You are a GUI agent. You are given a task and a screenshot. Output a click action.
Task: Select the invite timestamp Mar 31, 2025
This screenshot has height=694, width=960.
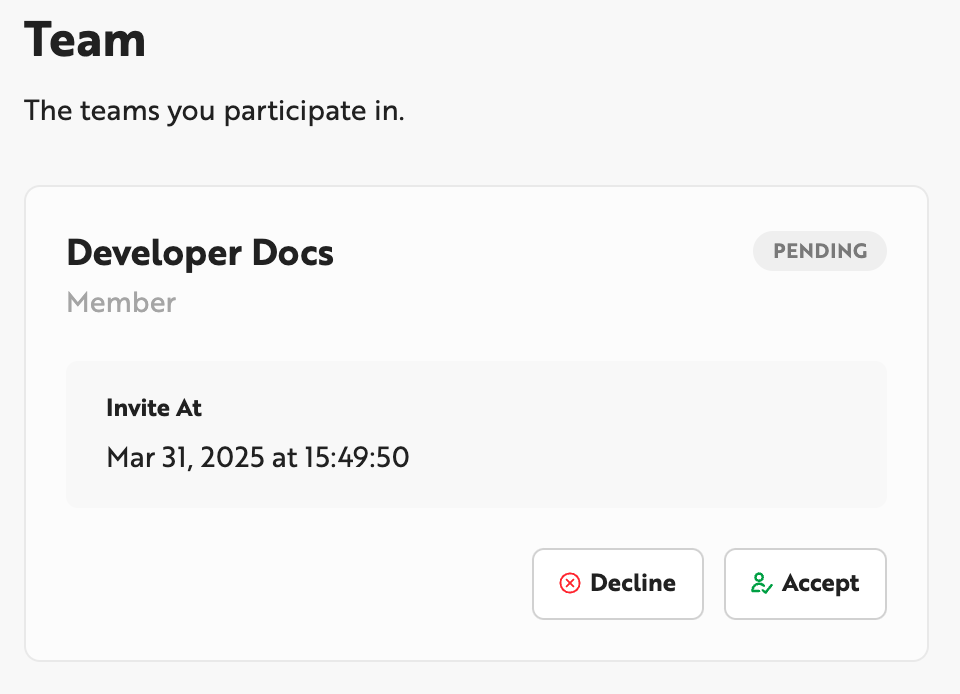coord(258,457)
